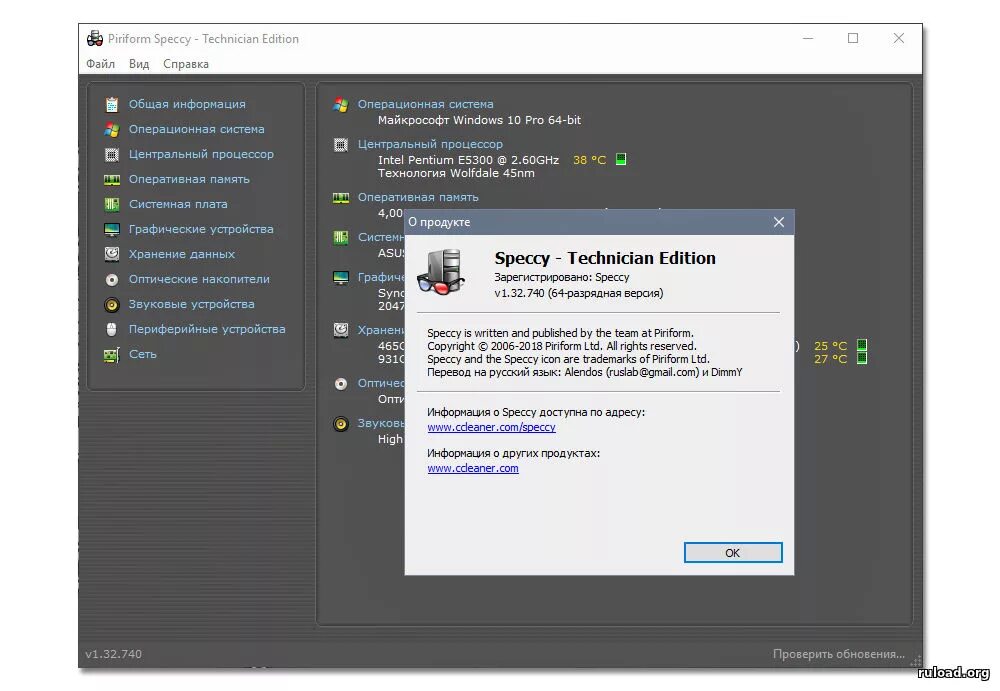Click the green temperature indicator next to 38 °C
The height and width of the screenshot is (691, 1000).
(x=621, y=159)
